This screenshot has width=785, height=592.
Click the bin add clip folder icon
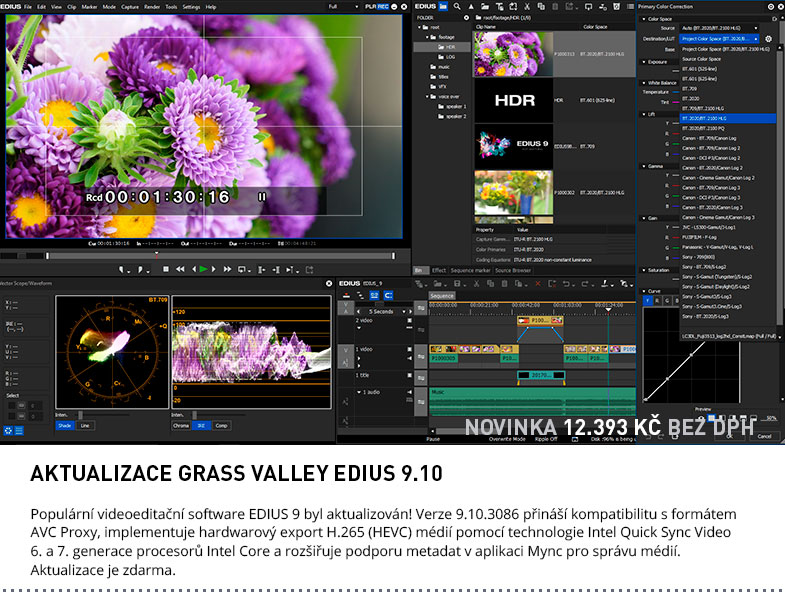click(485, 7)
